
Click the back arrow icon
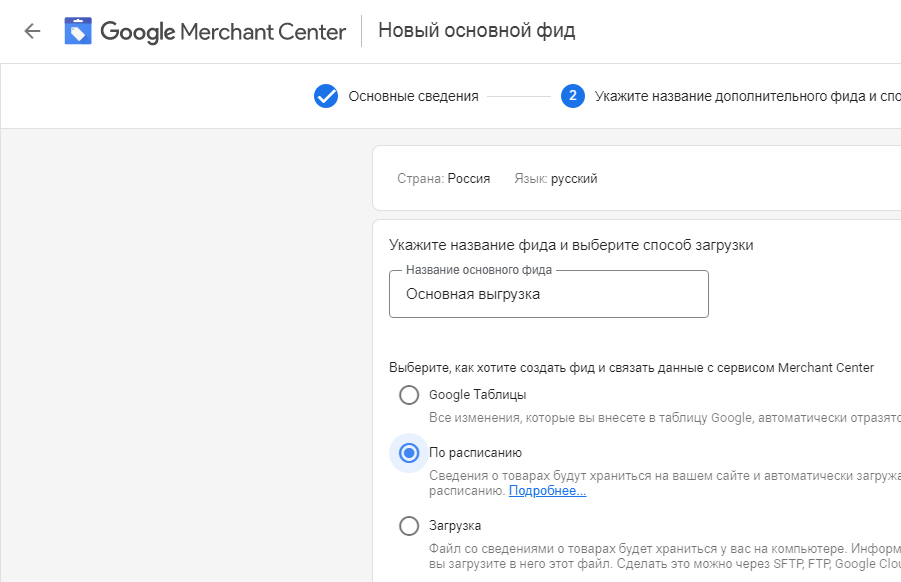[32, 31]
